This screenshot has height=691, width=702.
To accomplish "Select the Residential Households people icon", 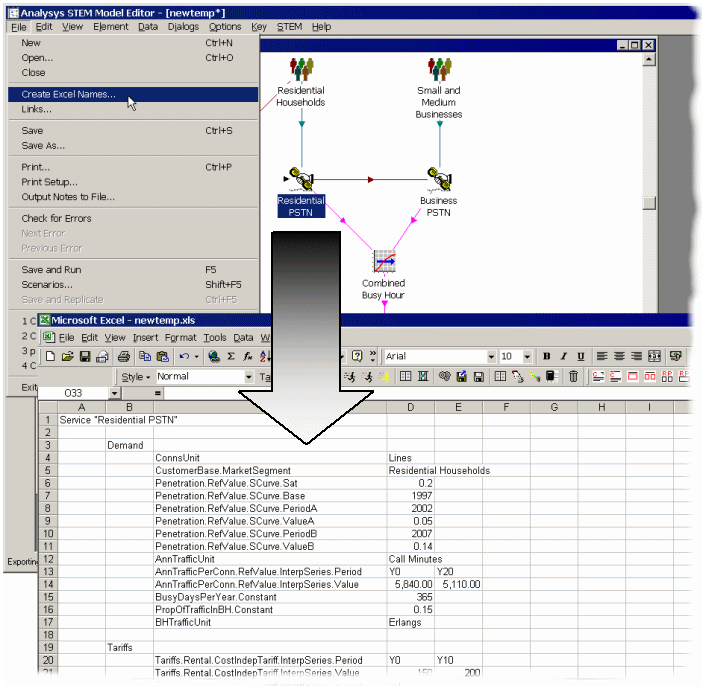I will (301, 69).
